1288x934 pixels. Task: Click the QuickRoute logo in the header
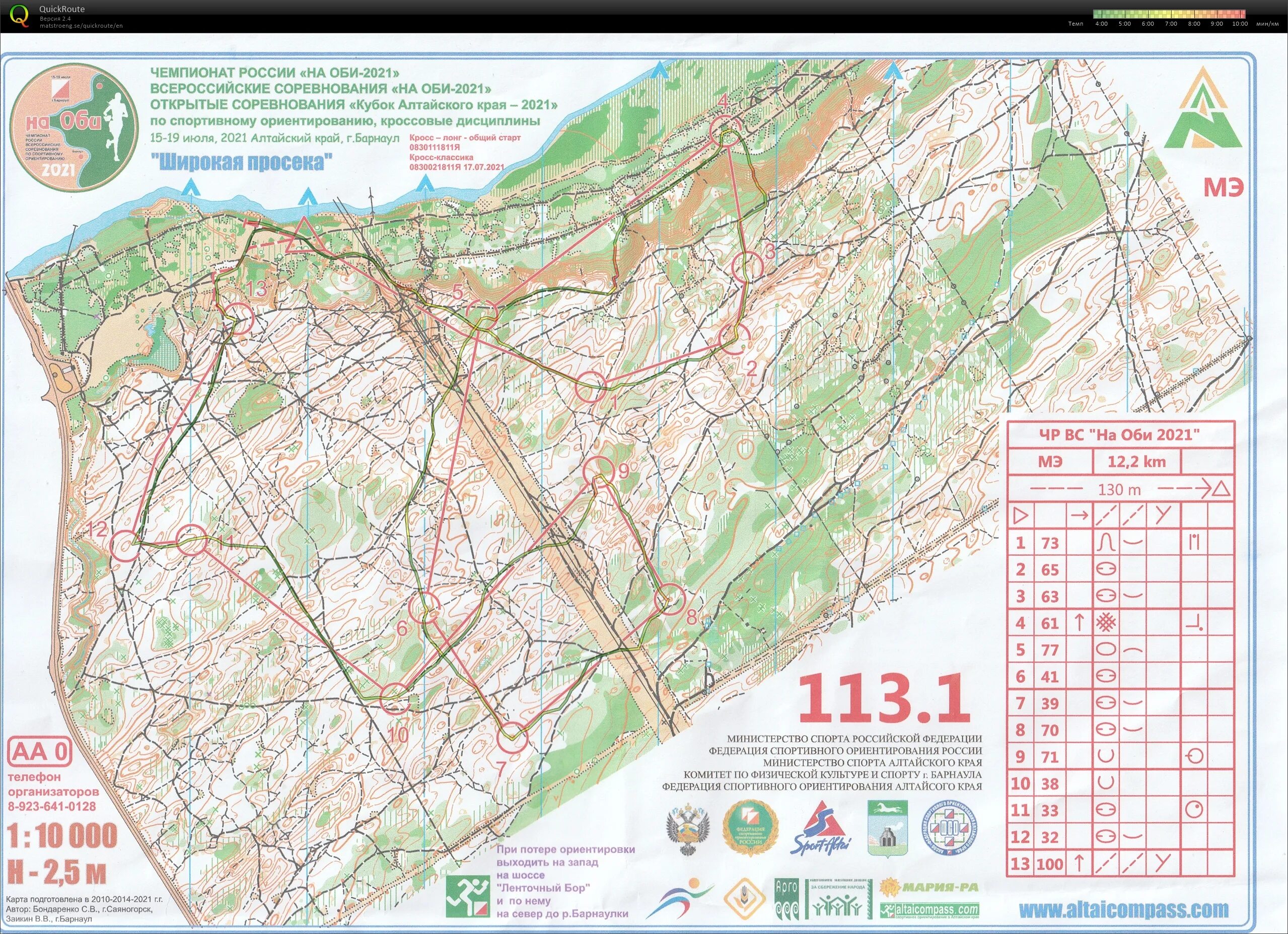coord(19,15)
